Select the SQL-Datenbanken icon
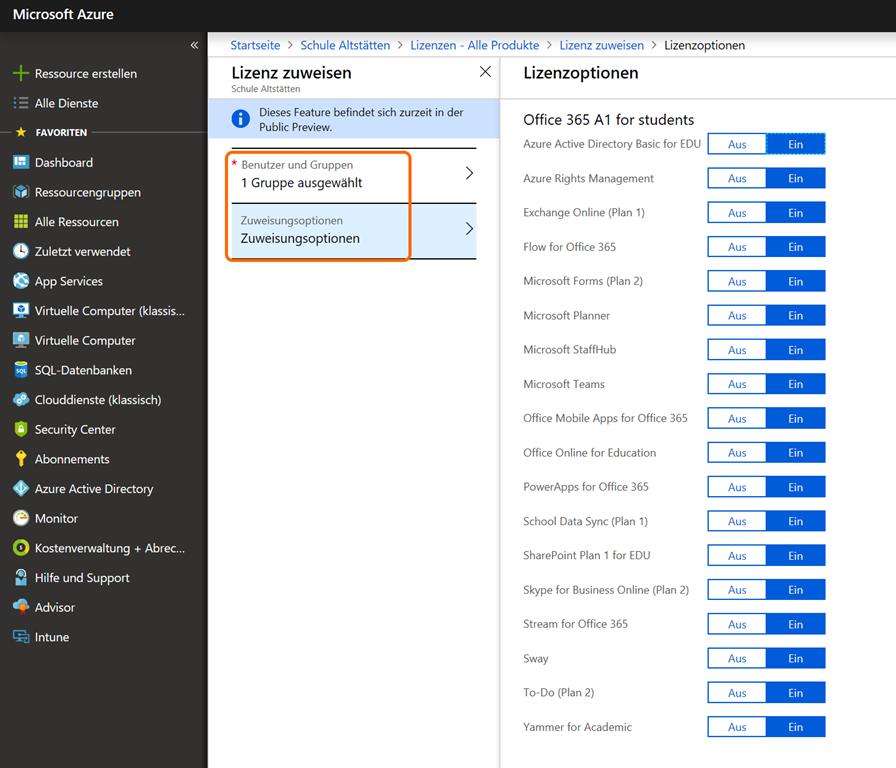Viewport: 896px width, 768px height. 21,370
